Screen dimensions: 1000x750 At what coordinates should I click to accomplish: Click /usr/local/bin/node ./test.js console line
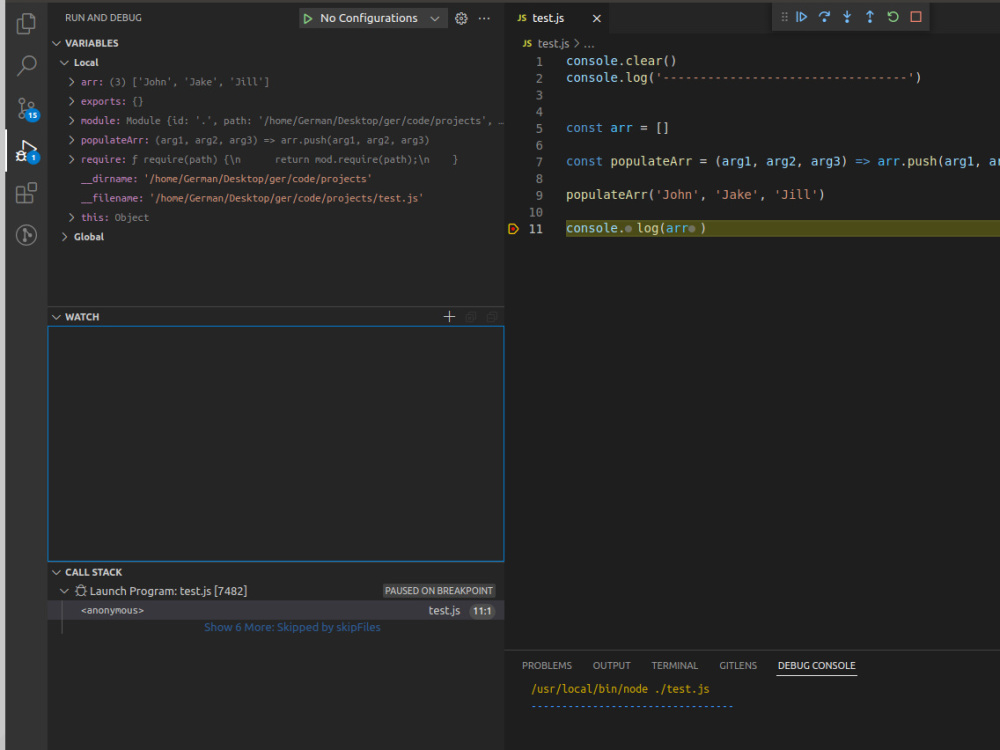tap(620, 689)
